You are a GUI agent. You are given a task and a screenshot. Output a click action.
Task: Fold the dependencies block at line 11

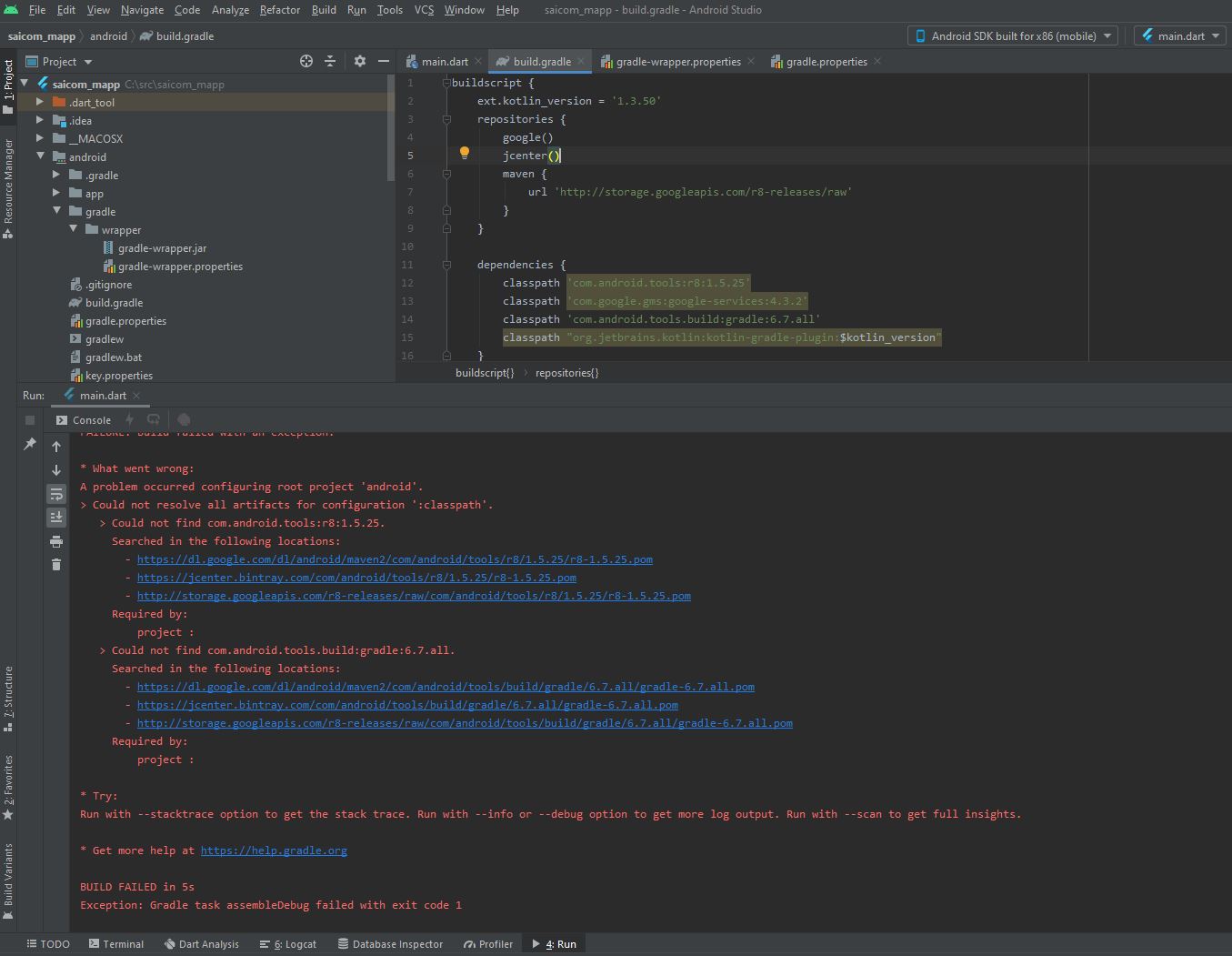(446, 265)
